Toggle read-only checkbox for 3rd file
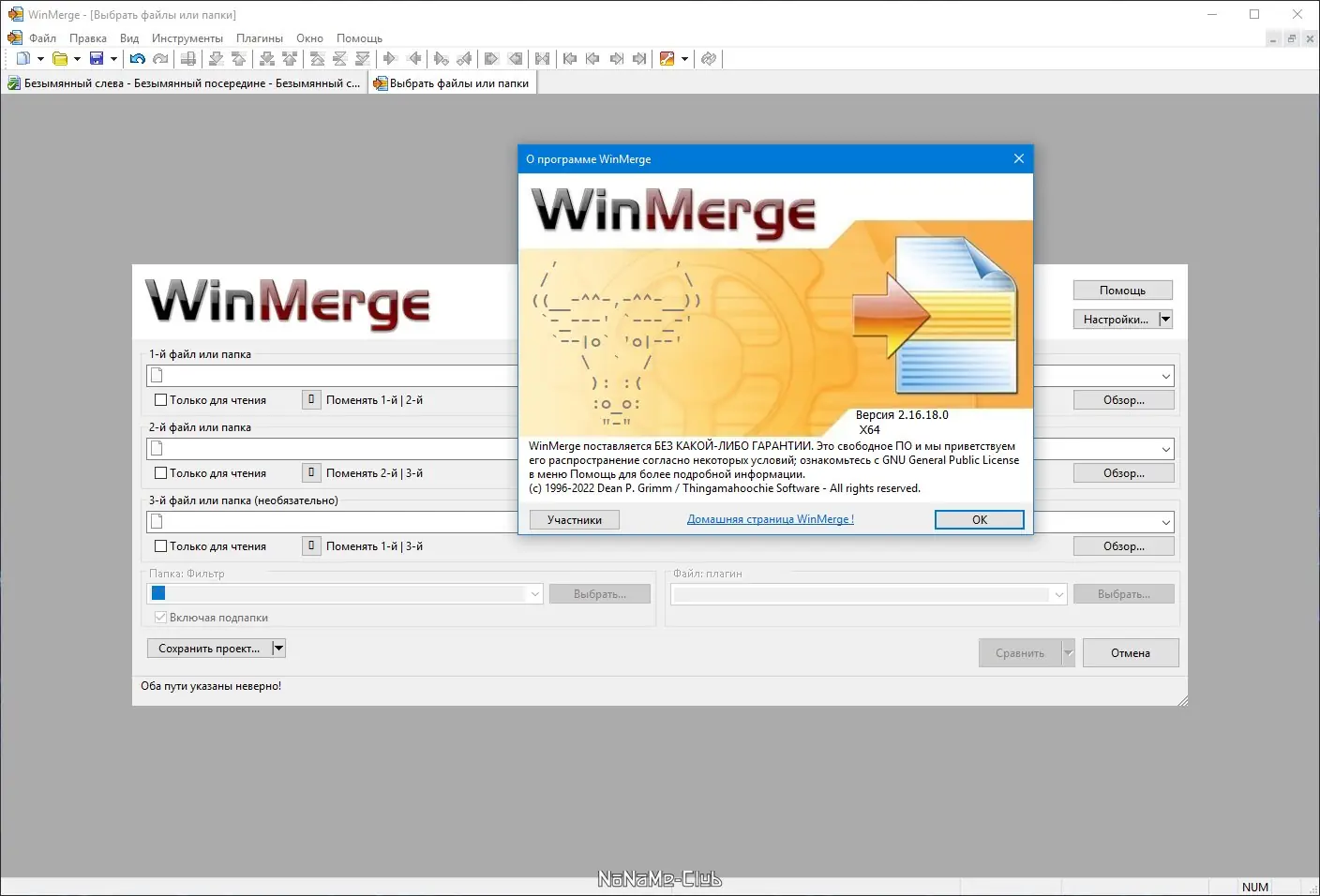Viewport: 1320px width, 896px height. click(160, 546)
